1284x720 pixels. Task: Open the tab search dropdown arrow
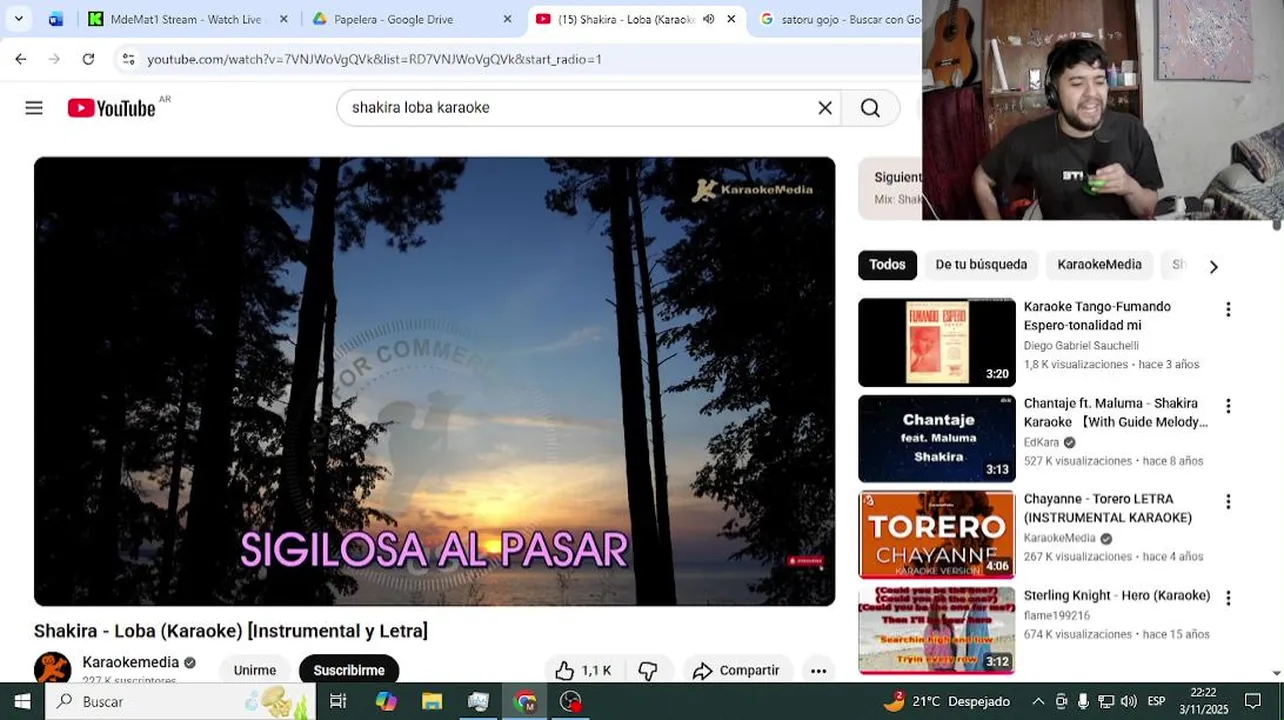pyautogui.click(x=18, y=19)
